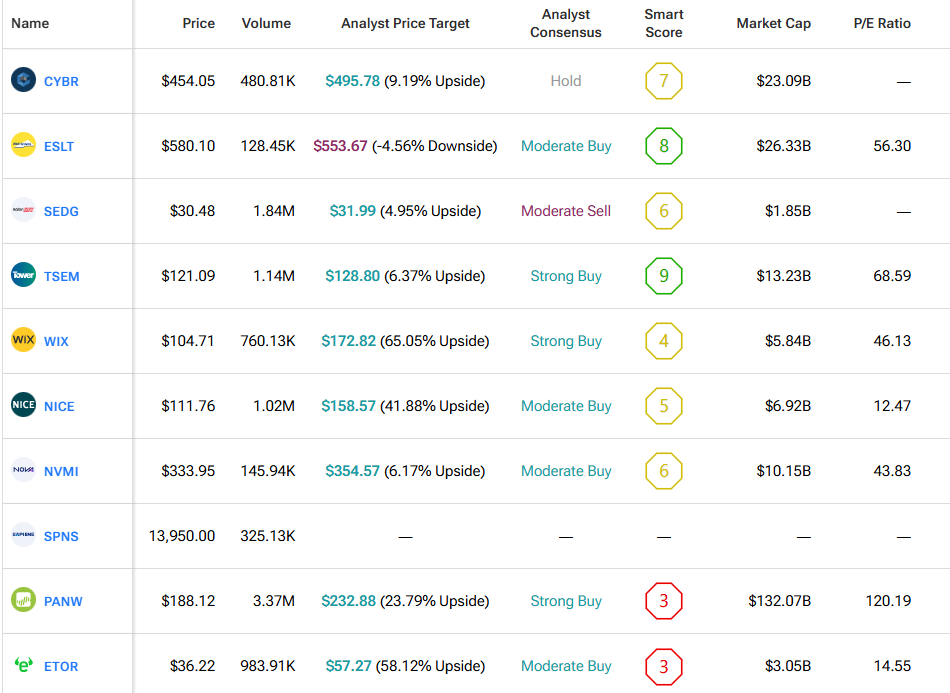The width and height of the screenshot is (950, 693).
Task: Click the CYBR company logo icon
Action: 23,81
